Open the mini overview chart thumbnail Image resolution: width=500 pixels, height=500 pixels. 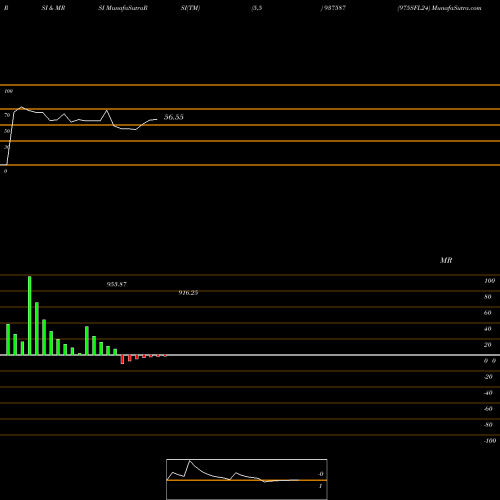pyautogui.click(x=247, y=479)
